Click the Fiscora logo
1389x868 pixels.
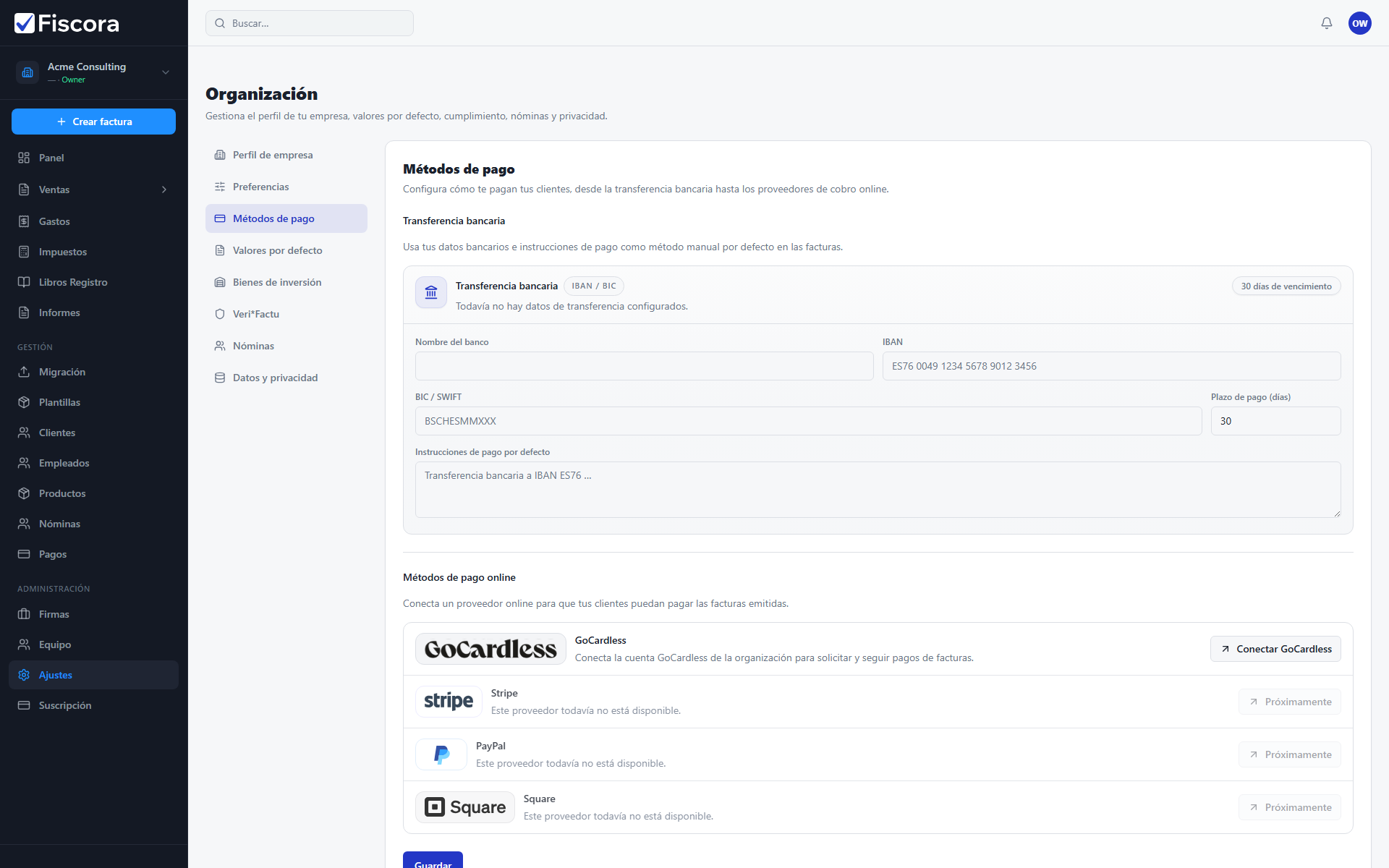click(67, 23)
